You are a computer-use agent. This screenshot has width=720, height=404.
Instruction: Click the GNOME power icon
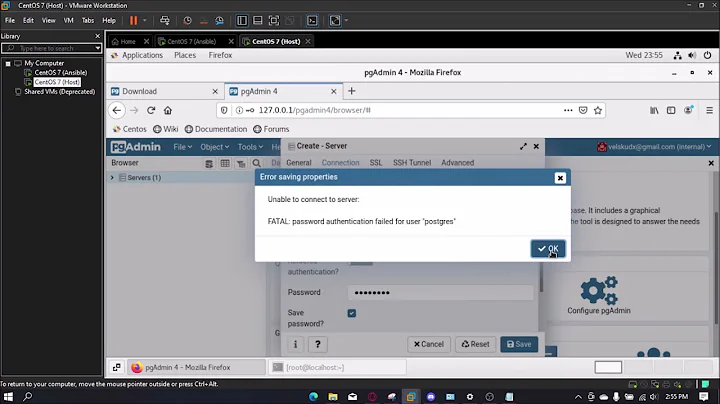(x=707, y=55)
